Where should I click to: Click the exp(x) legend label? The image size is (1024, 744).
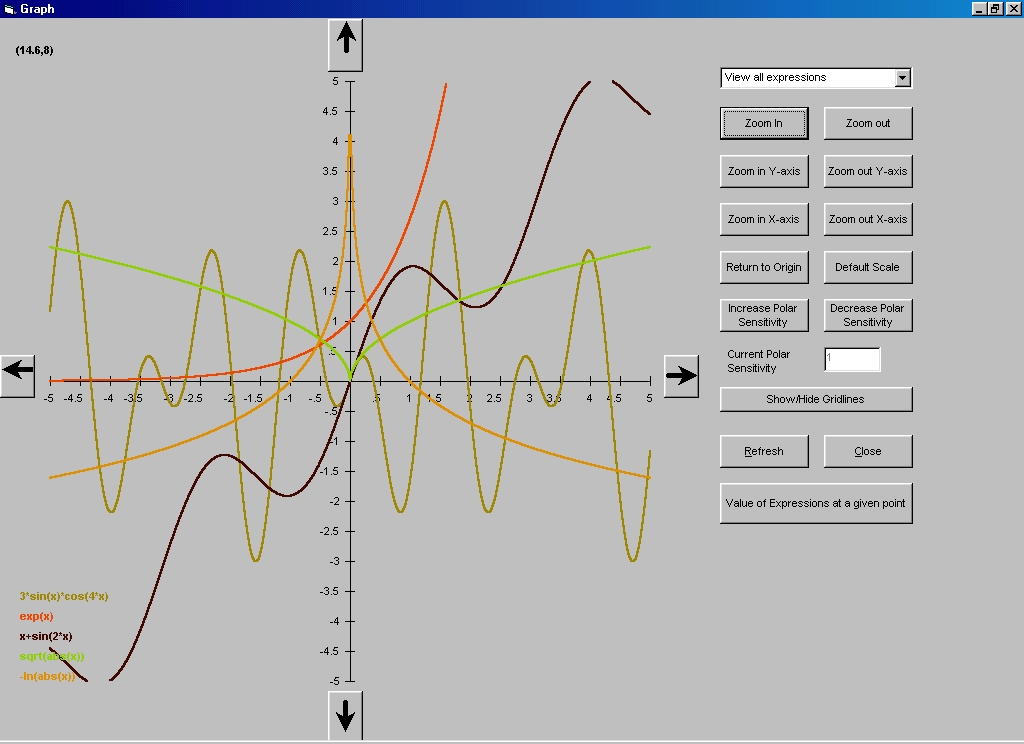(37, 617)
